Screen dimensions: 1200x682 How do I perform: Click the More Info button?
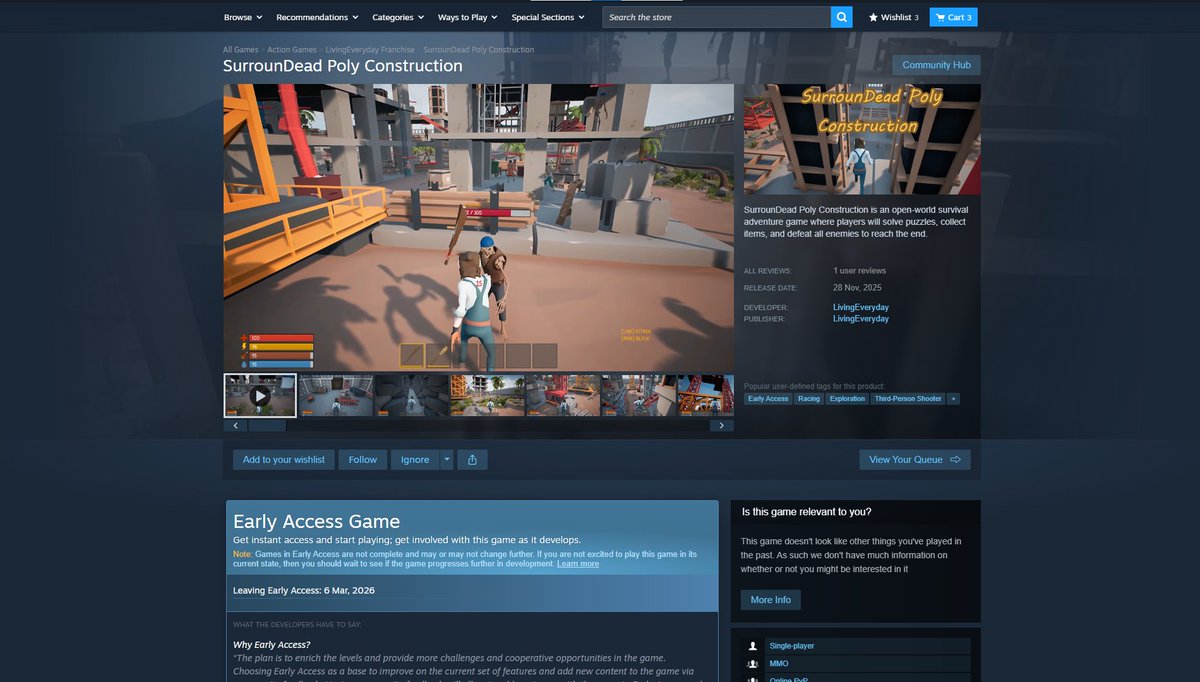tap(771, 600)
